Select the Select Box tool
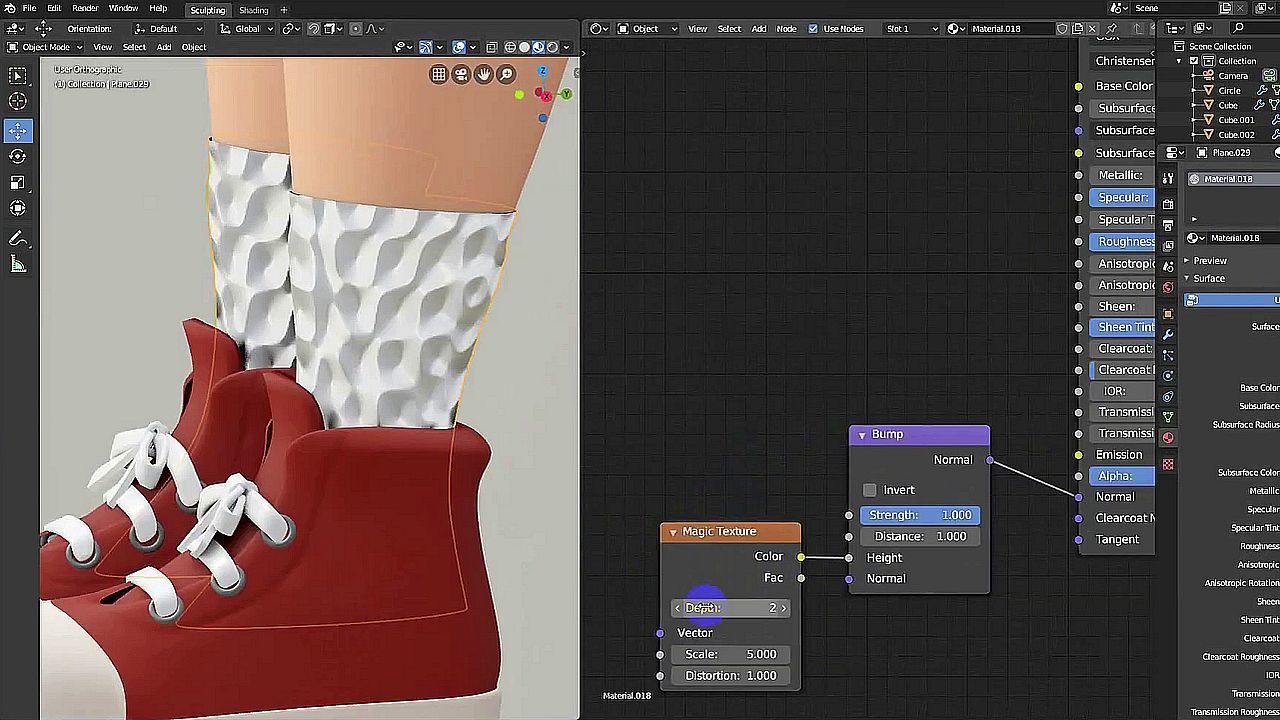Image resolution: width=1280 pixels, height=720 pixels. [x=18, y=76]
